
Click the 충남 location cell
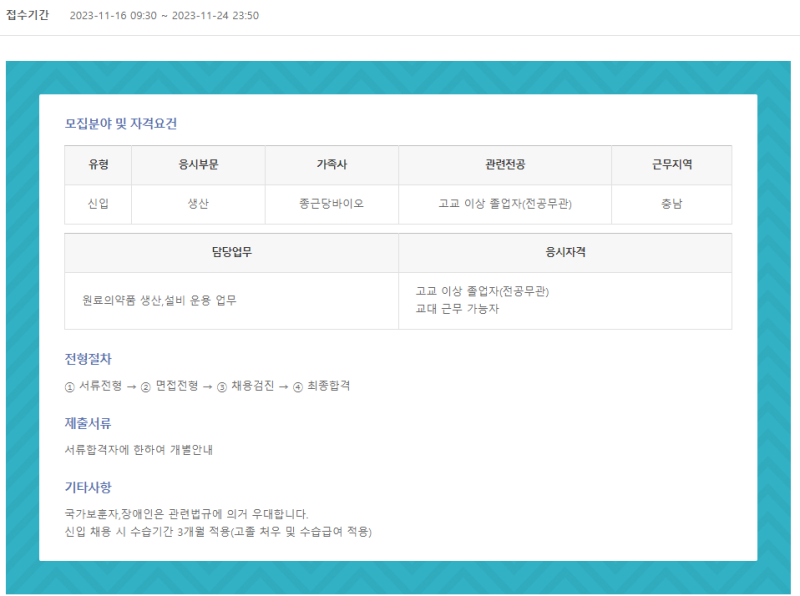pos(671,204)
